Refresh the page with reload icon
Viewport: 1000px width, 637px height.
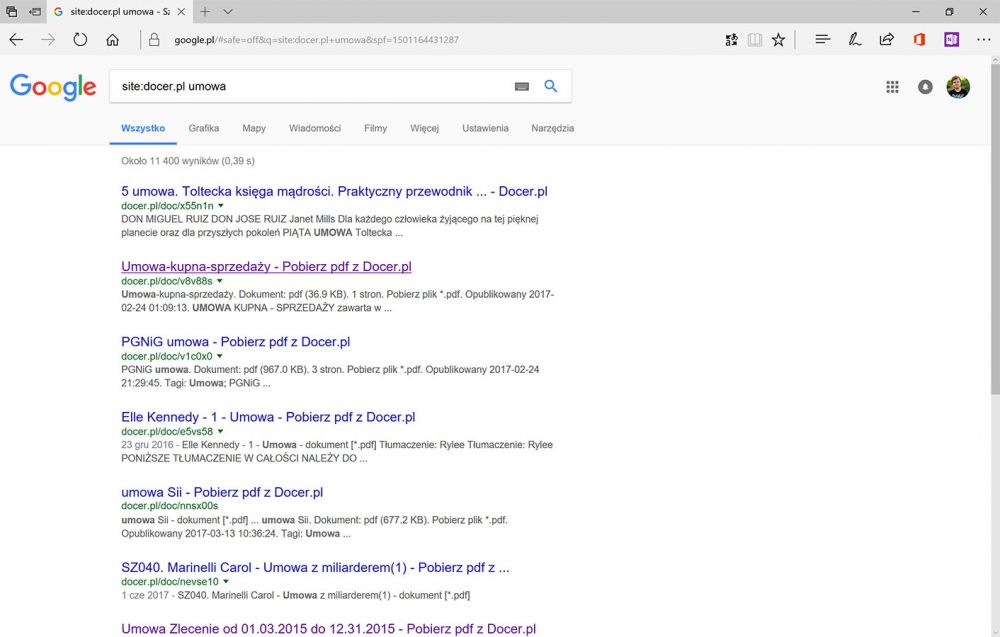(x=80, y=40)
